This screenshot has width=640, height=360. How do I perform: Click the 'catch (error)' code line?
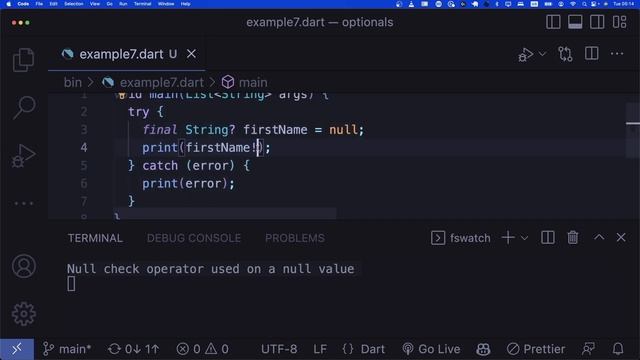[x=189, y=165]
